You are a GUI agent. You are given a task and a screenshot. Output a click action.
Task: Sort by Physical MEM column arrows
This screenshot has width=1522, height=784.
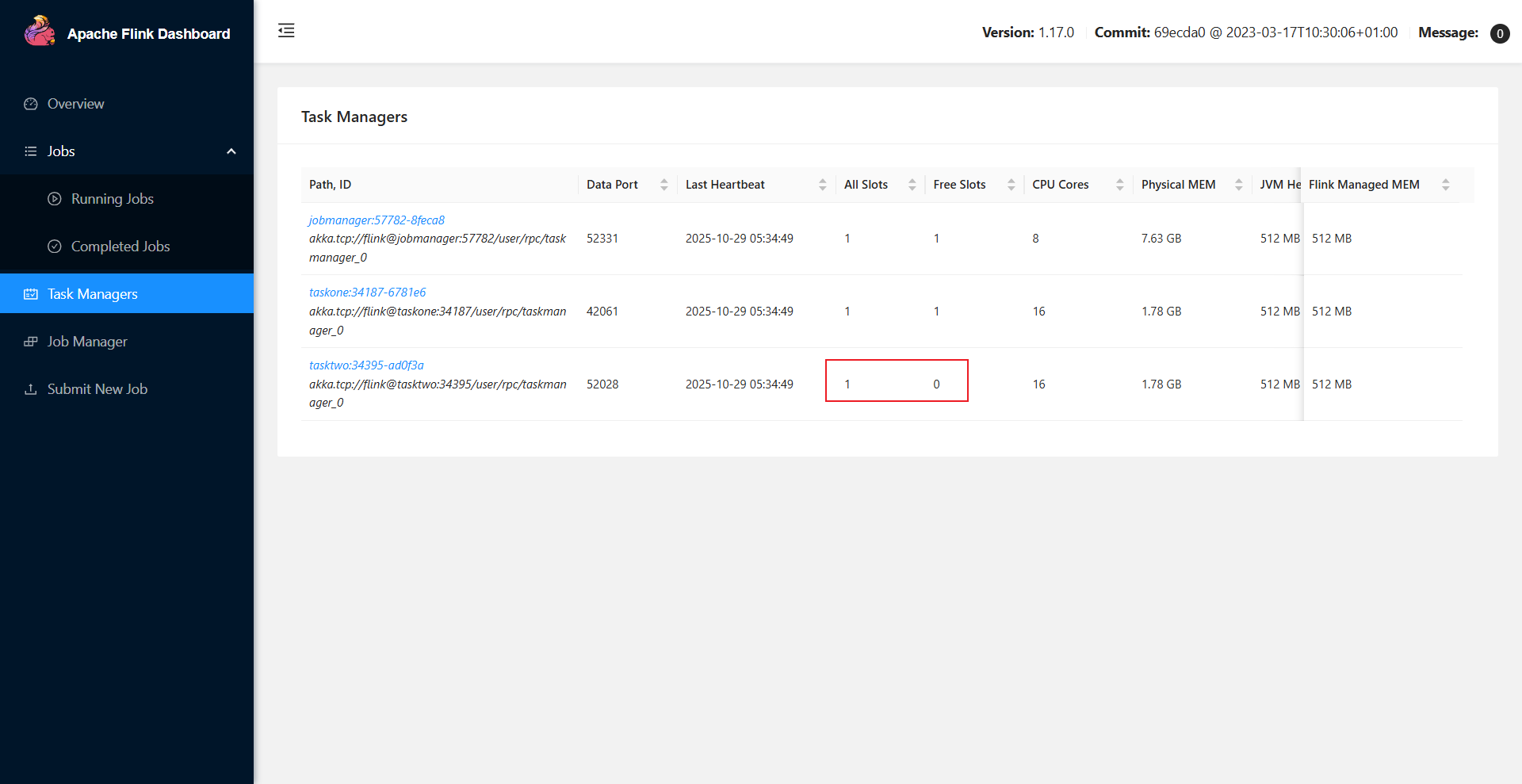[1239, 185]
